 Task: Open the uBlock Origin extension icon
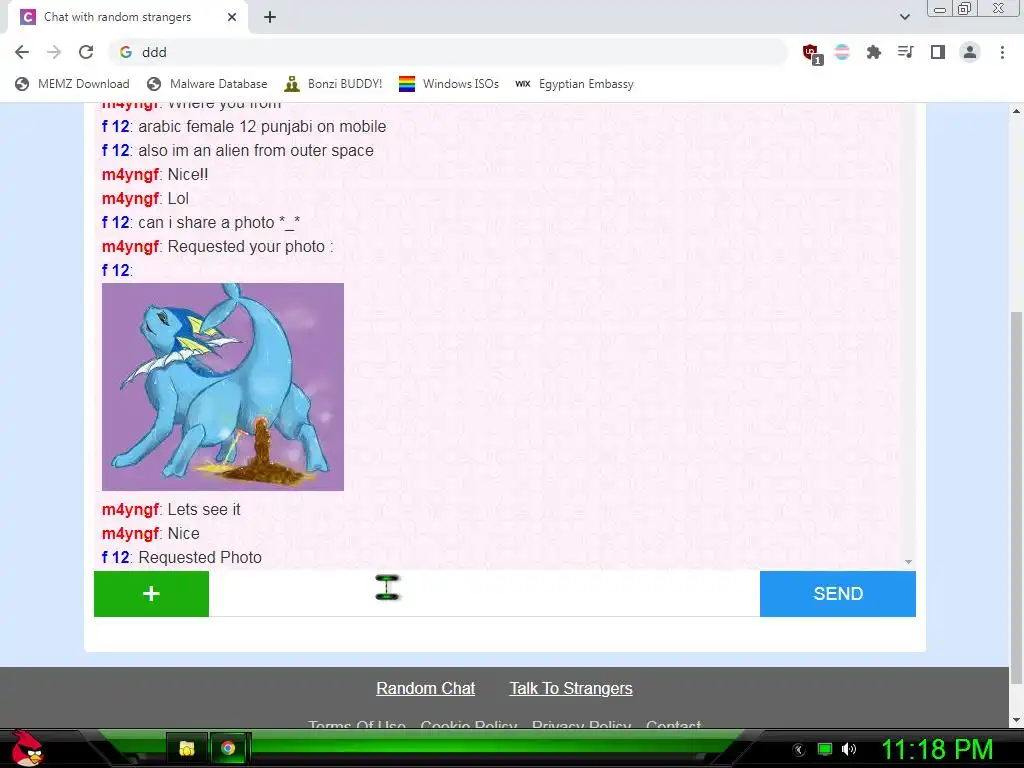coord(812,53)
